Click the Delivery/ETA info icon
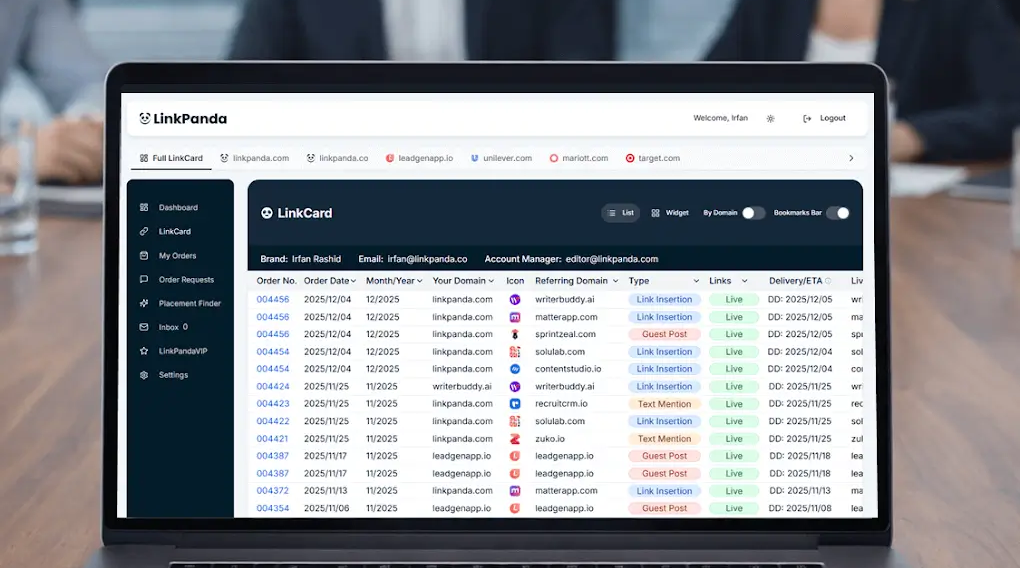The image size is (1020, 568). click(828, 281)
